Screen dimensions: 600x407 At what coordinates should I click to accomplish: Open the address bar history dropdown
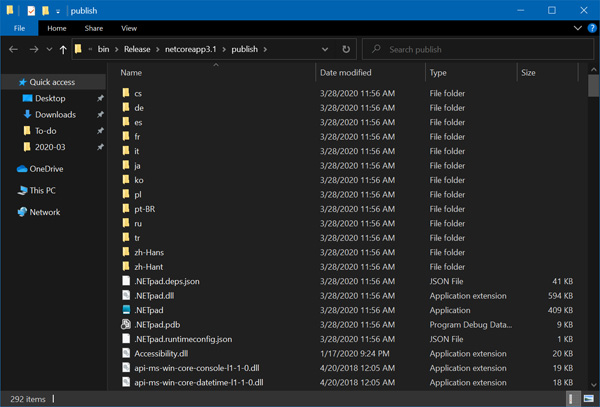(325, 49)
